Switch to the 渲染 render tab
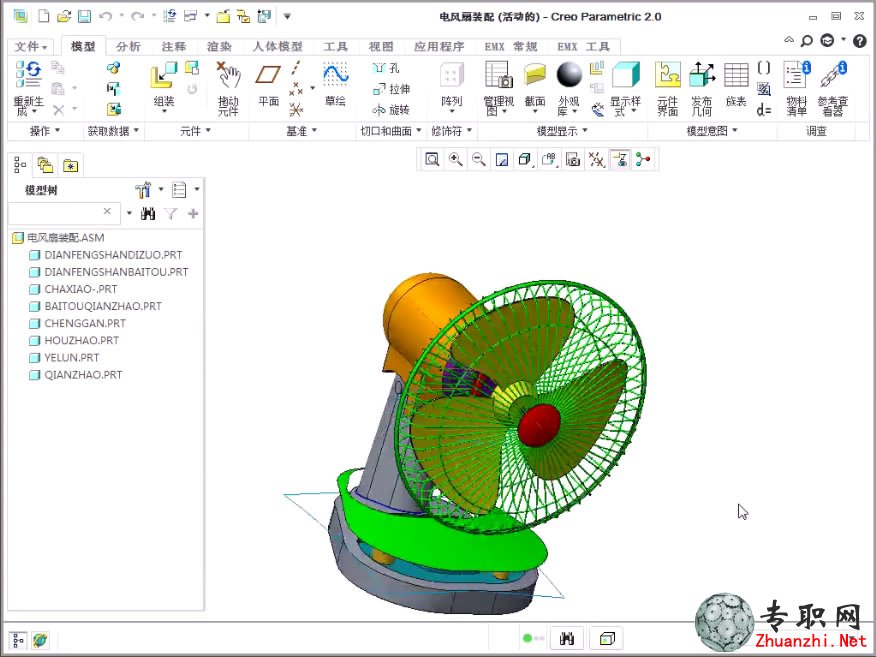This screenshot has width=876, height=657. point(219,46)
